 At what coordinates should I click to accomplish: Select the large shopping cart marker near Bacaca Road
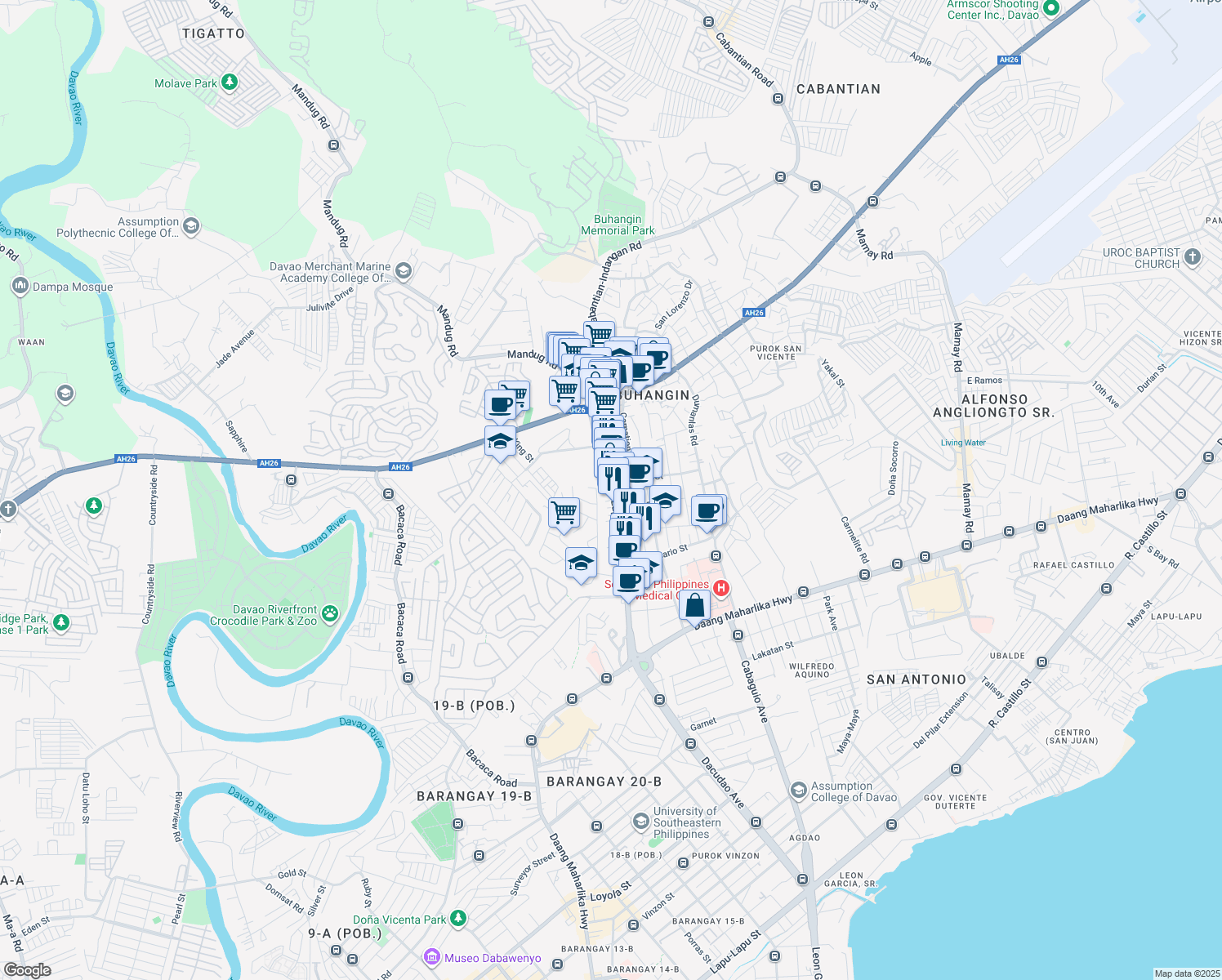(564, 513)
